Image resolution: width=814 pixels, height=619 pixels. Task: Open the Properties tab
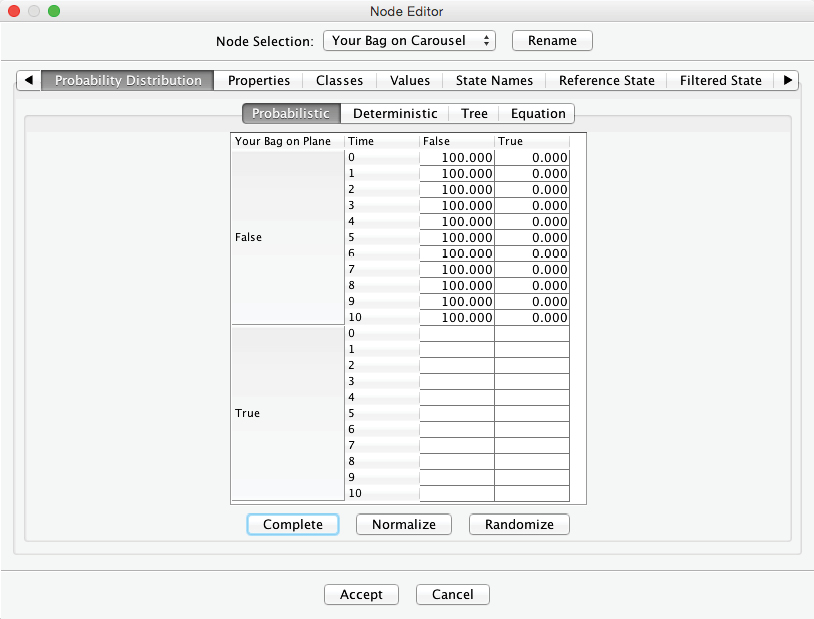[x=259, y=80]
